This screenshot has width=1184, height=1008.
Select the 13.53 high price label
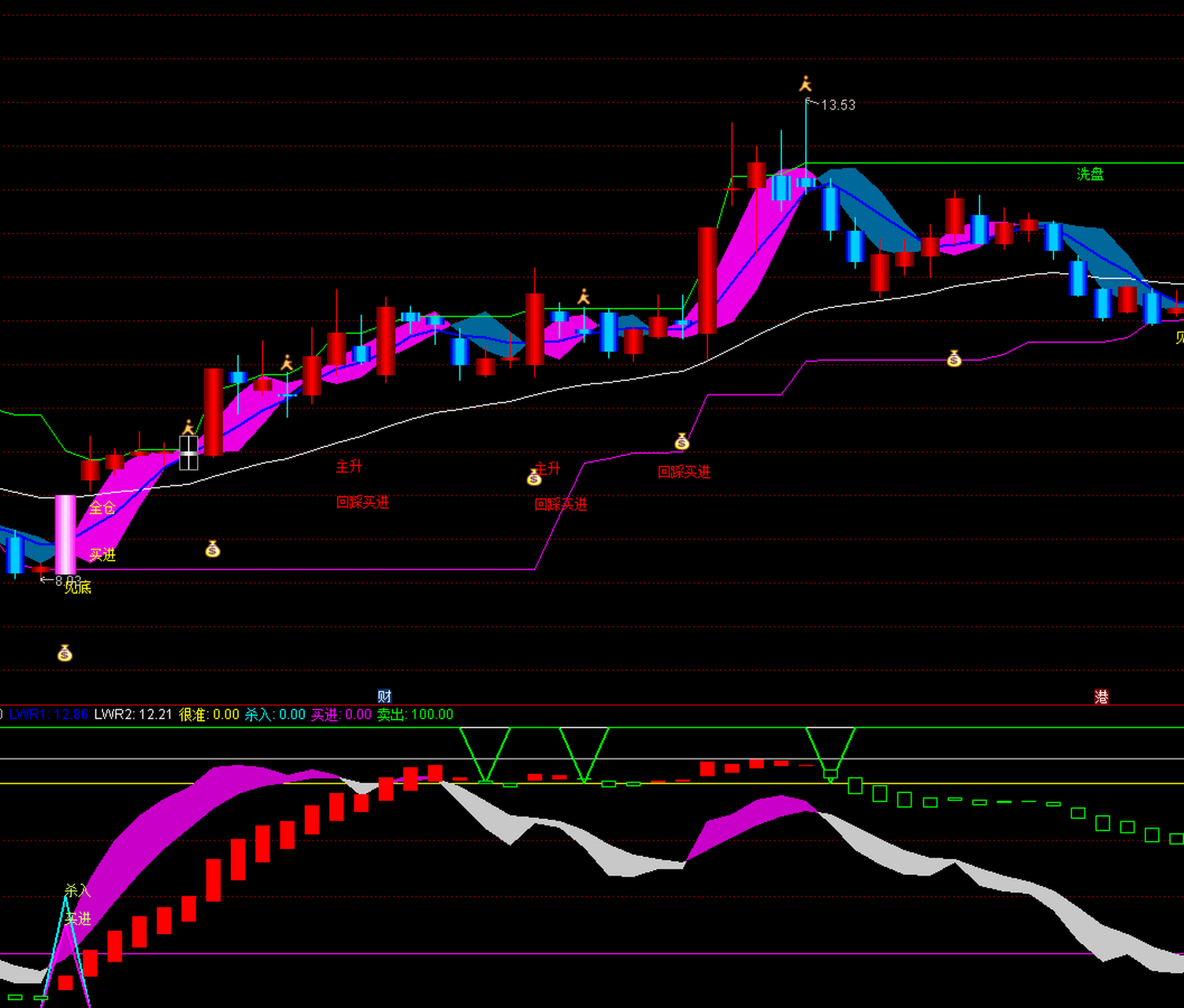tap(837, 105)
